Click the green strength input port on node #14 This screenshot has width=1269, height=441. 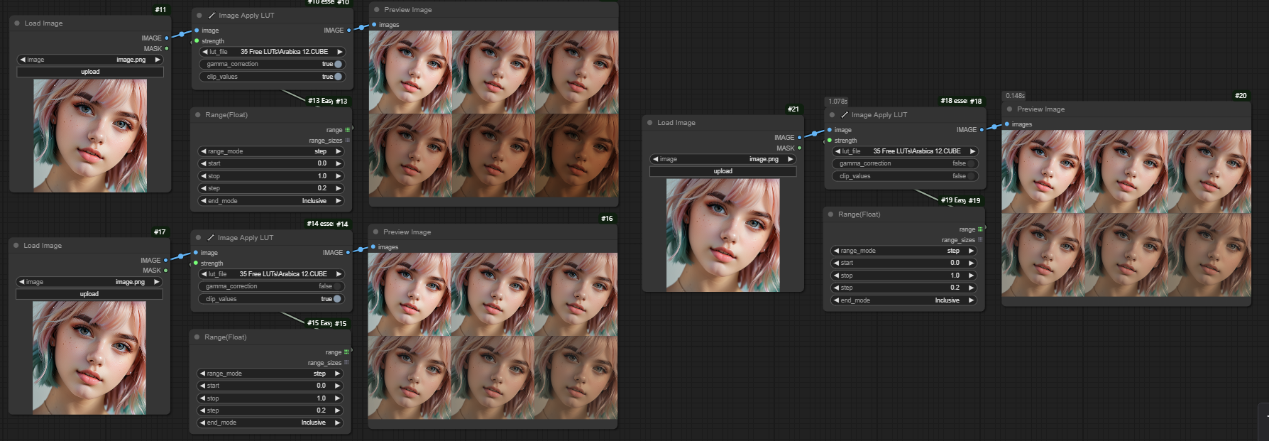pos(196,263)
